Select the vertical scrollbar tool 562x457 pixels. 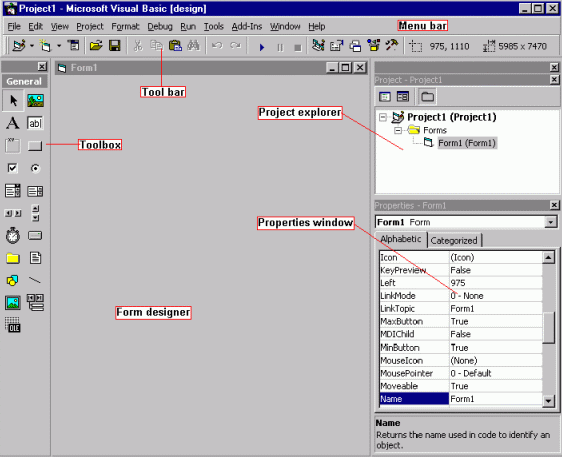click(35, 213)
